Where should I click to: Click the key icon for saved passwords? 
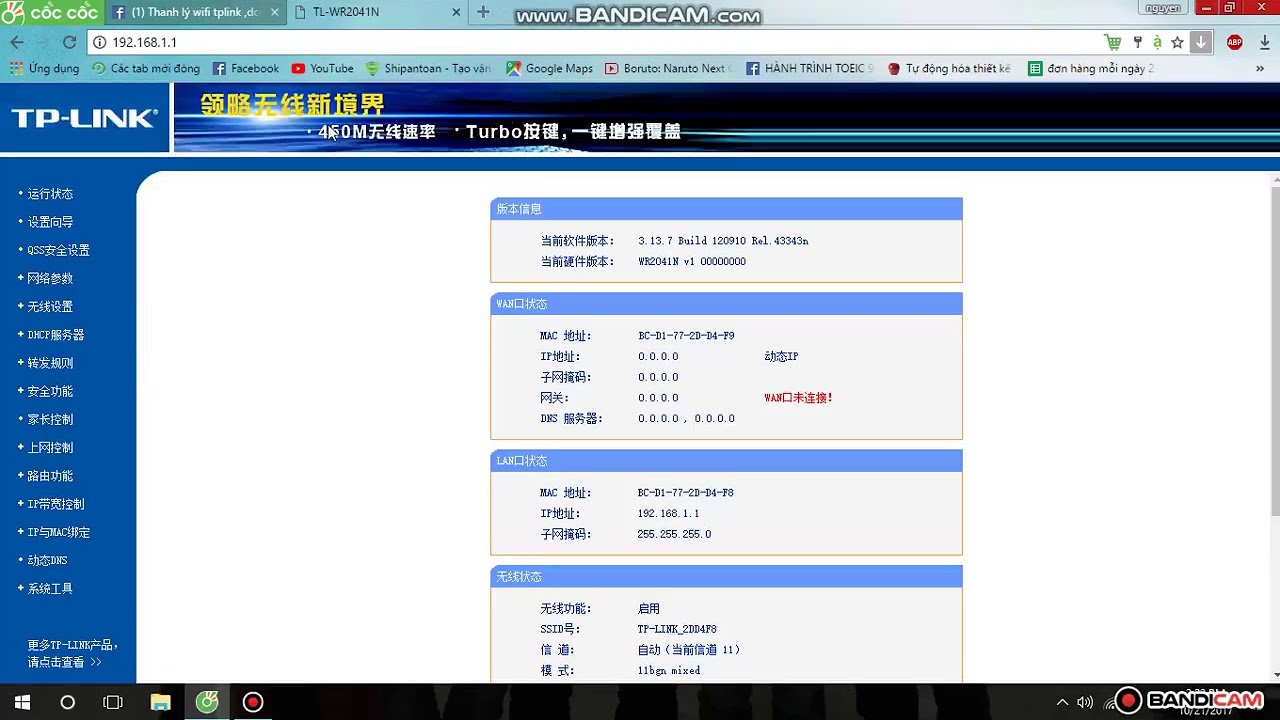pos(1137,42)
